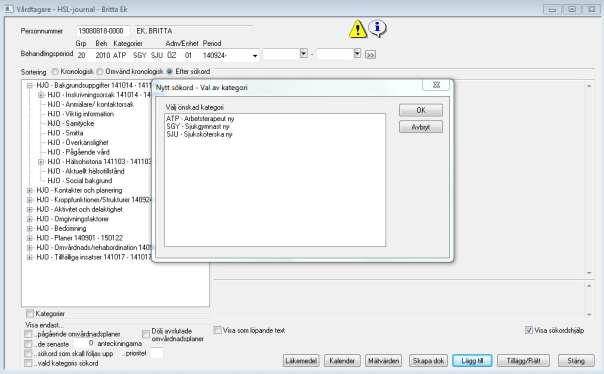Click the double-arrow button beside the date fields
Image resolution: width=604 pixels, height=374 pixels.
(370, 55)
